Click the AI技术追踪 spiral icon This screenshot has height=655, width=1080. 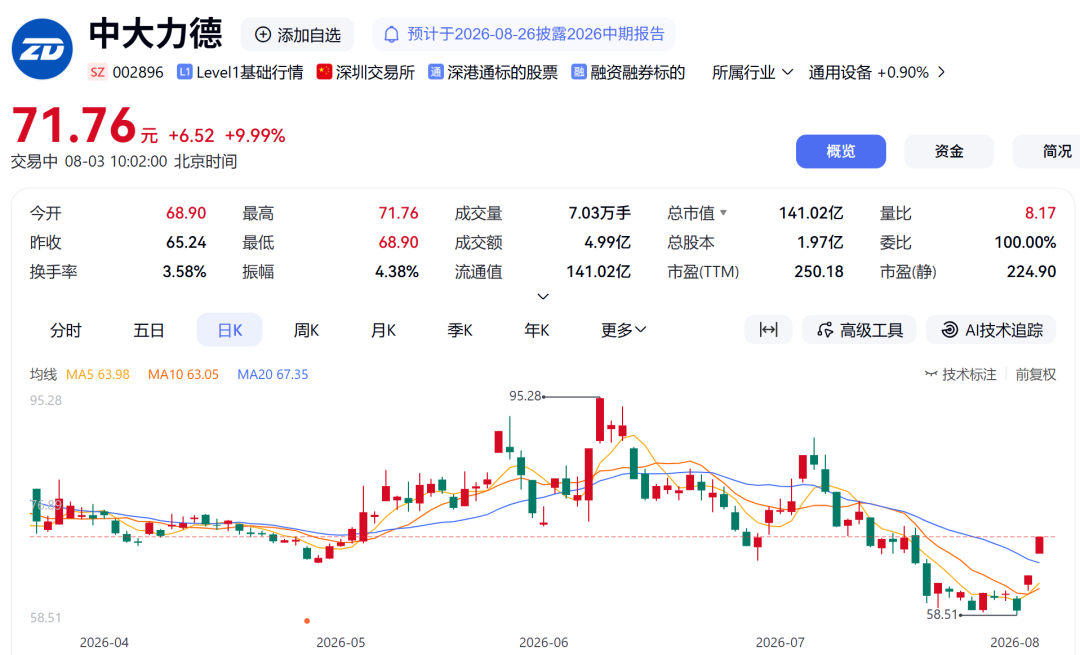950,330
